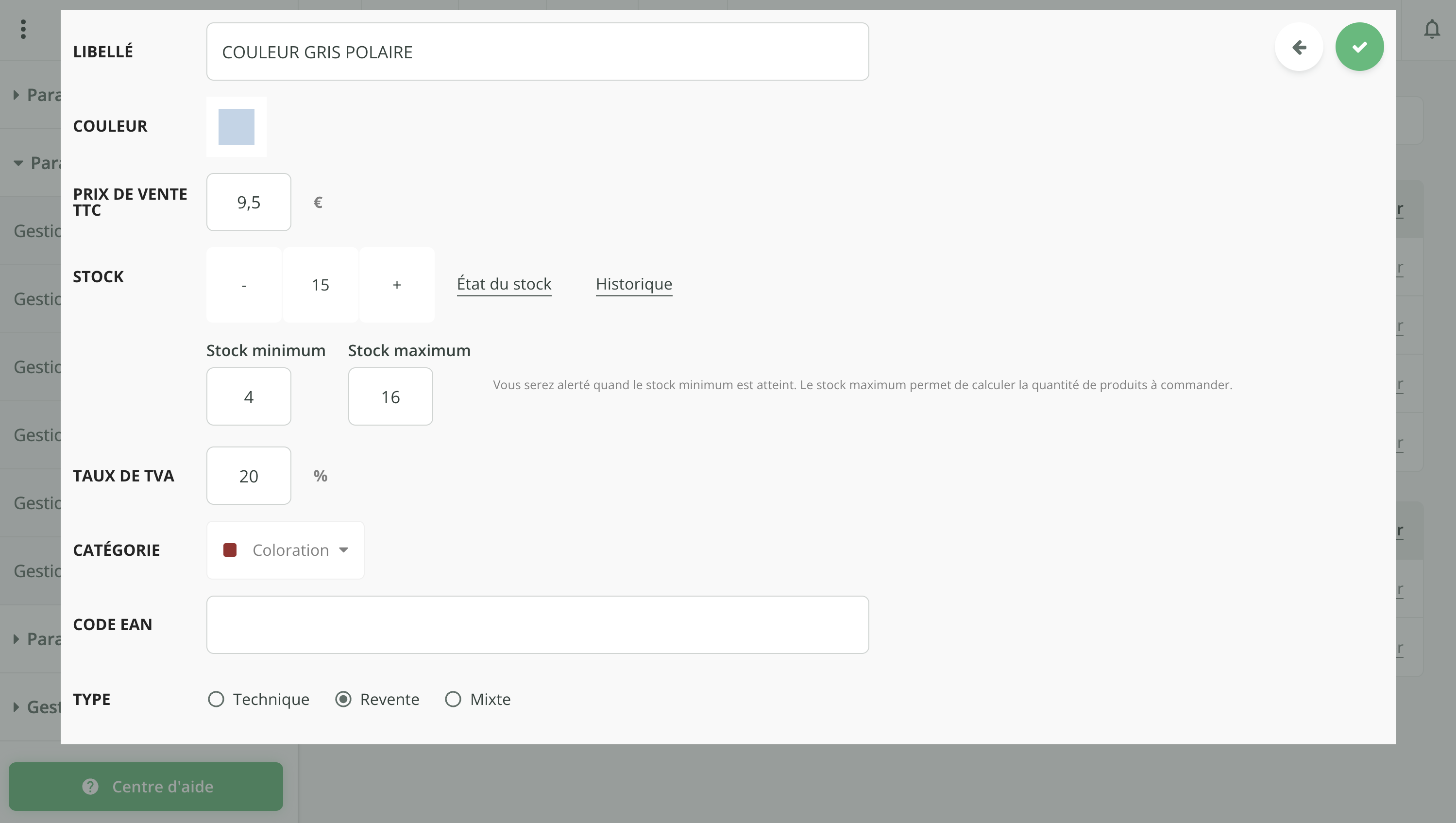Click the light blue color swatch
This screenshot has width=1456, height=823.
click(x=236, y=127)
